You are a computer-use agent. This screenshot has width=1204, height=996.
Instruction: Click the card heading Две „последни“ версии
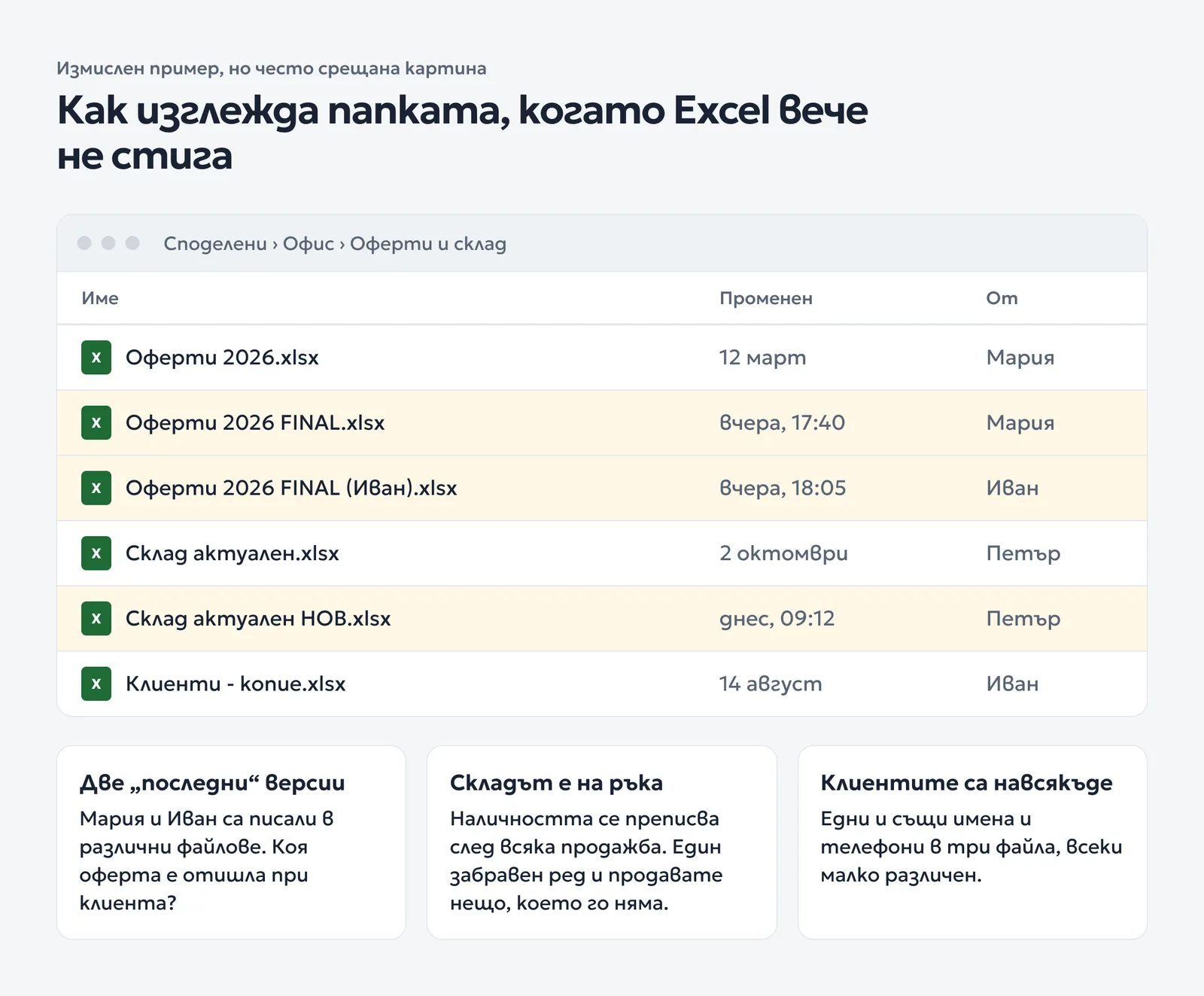212,783
